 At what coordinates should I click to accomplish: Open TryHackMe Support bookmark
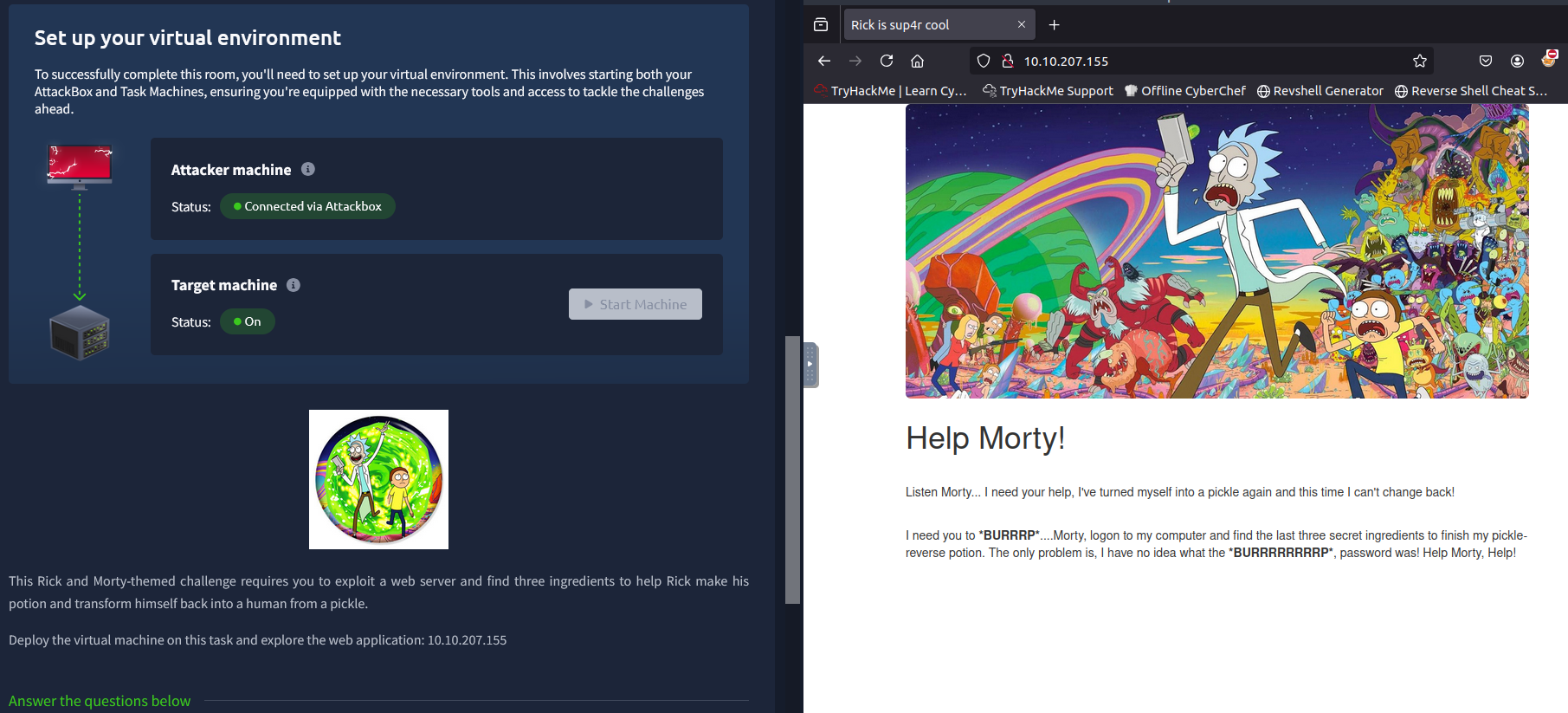[1049, 90]
